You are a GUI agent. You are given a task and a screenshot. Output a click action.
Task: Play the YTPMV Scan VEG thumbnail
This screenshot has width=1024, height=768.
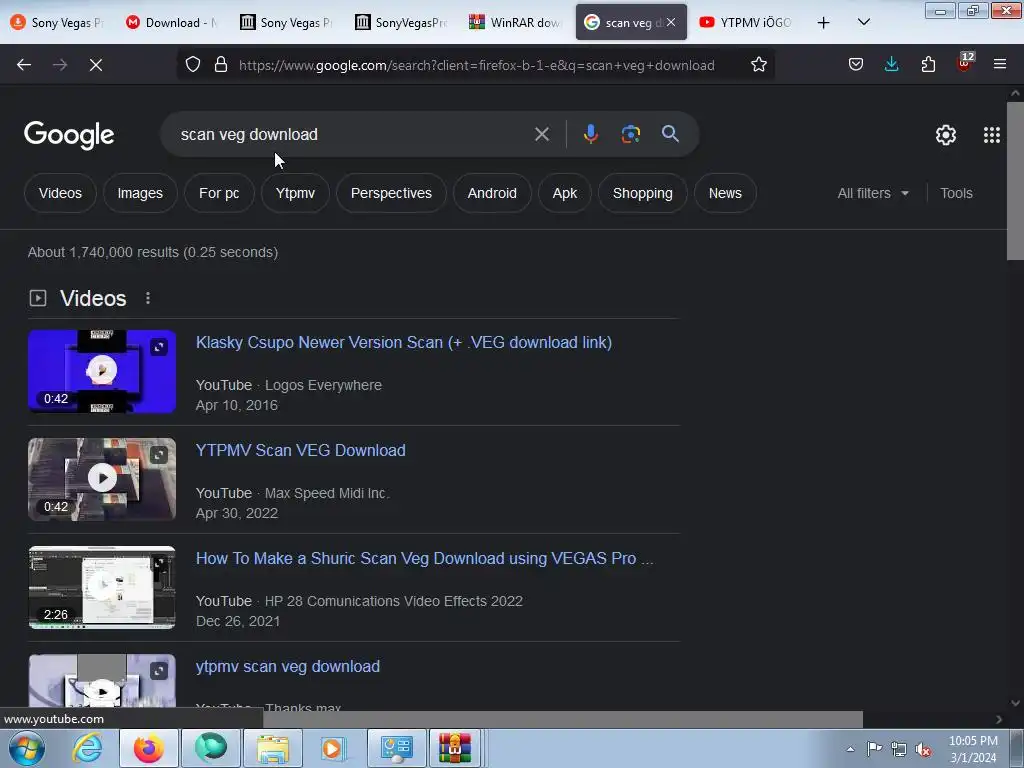pos(102,479)
